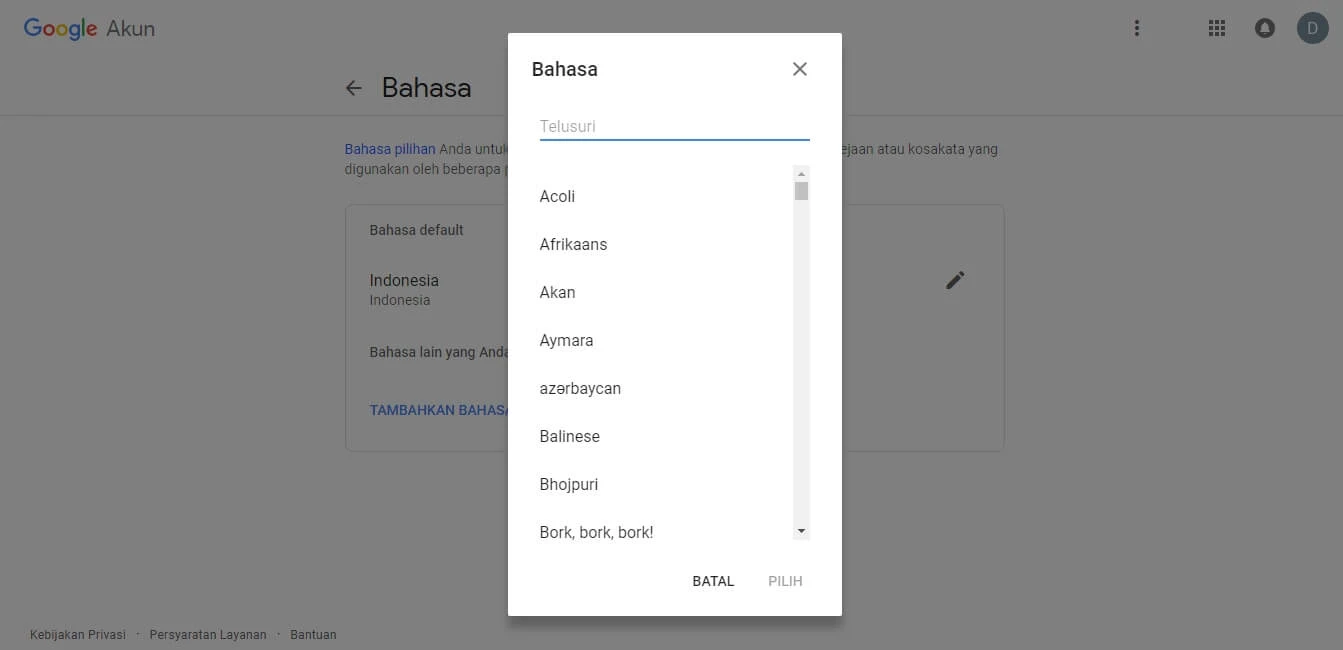Open the Bahasa pilihan link
The image size is (1343, 650).
[x=389, y=148]
